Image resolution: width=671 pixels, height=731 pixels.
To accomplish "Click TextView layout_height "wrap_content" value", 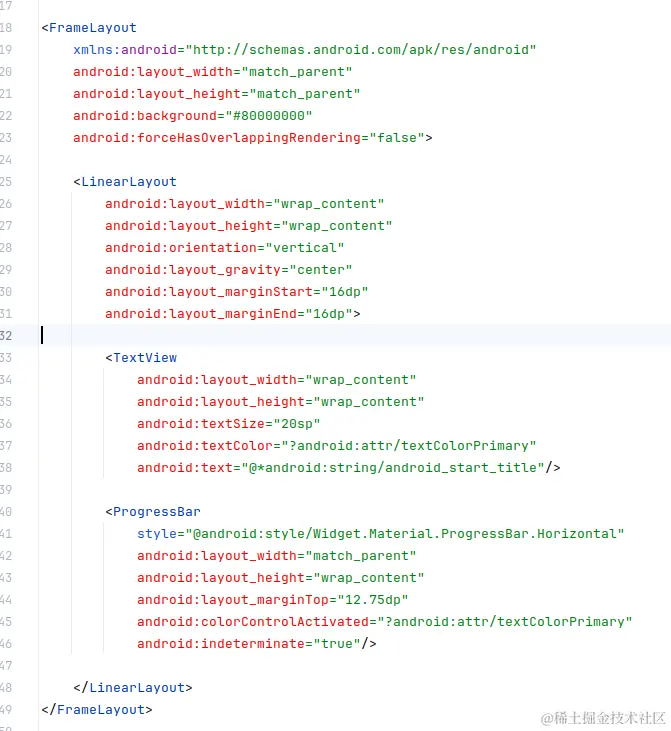I will [x=369, y=402].
